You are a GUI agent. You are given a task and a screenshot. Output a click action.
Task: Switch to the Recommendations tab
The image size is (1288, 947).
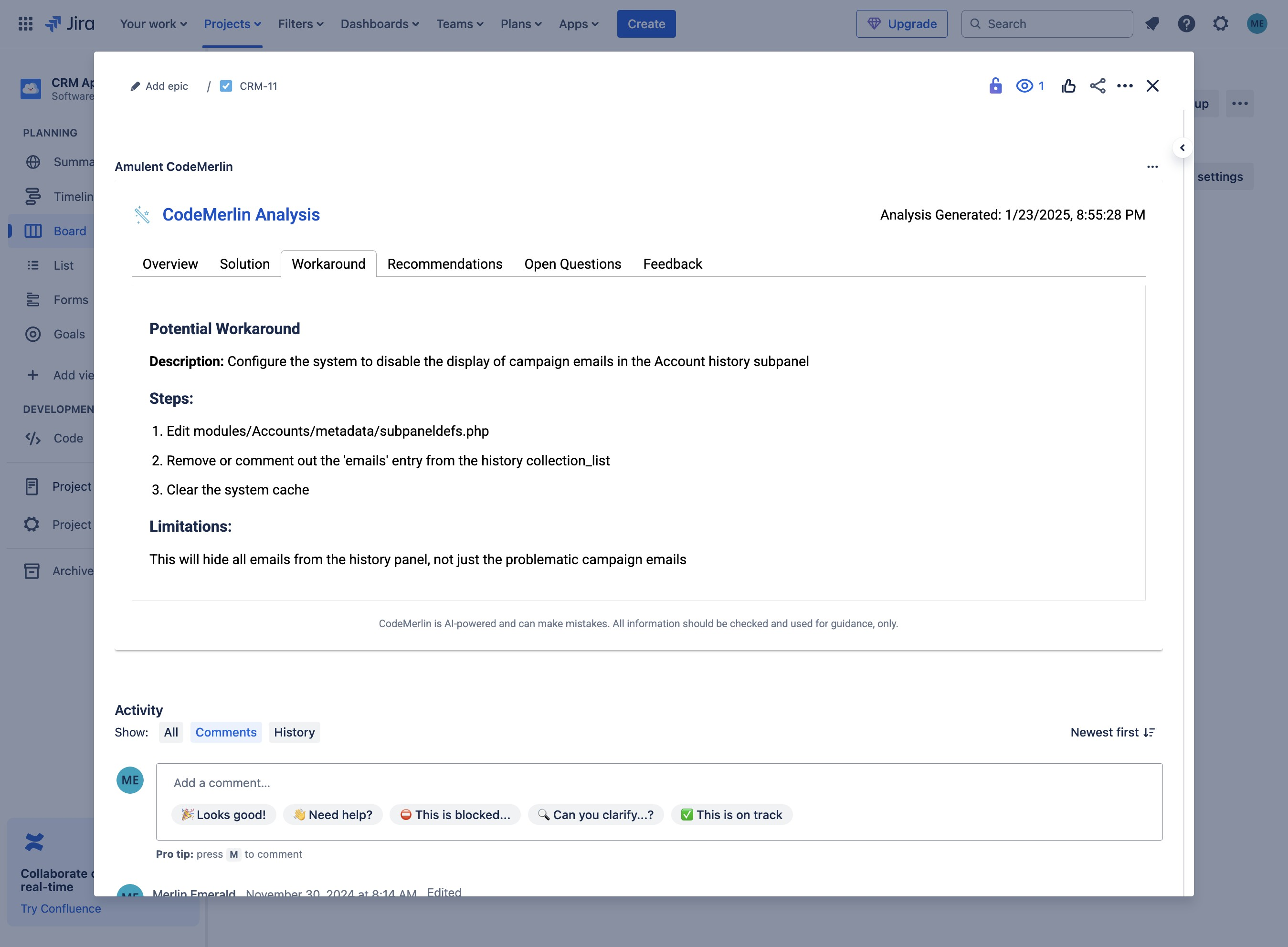[x=445, y=263]
